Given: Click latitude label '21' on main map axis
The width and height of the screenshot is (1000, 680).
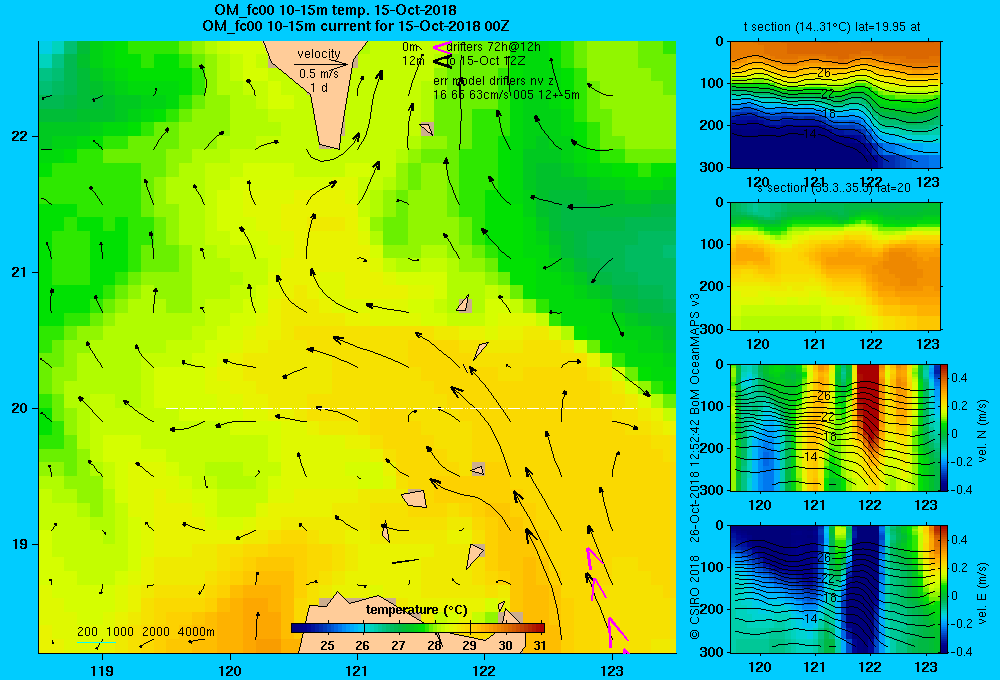Looking at the screenshot, I should click(20, 272).
